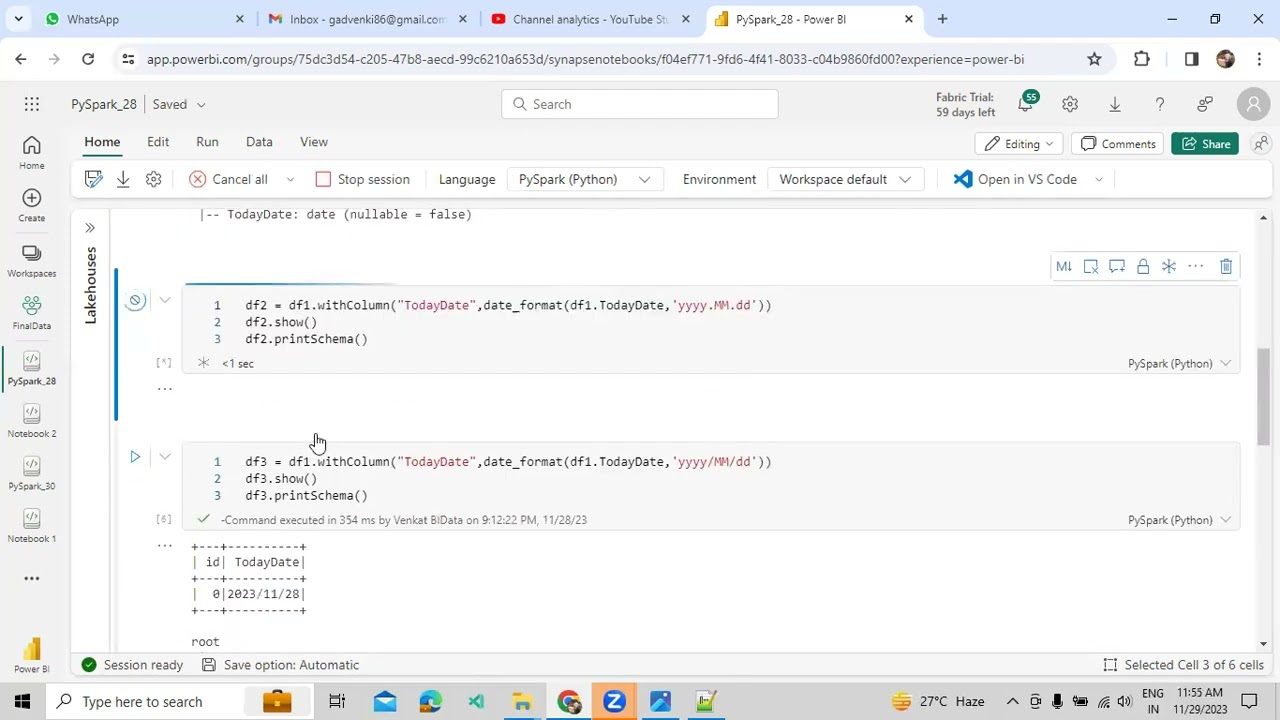
Task: Switch to the Run ribbon tab
Action: [207, 142]
